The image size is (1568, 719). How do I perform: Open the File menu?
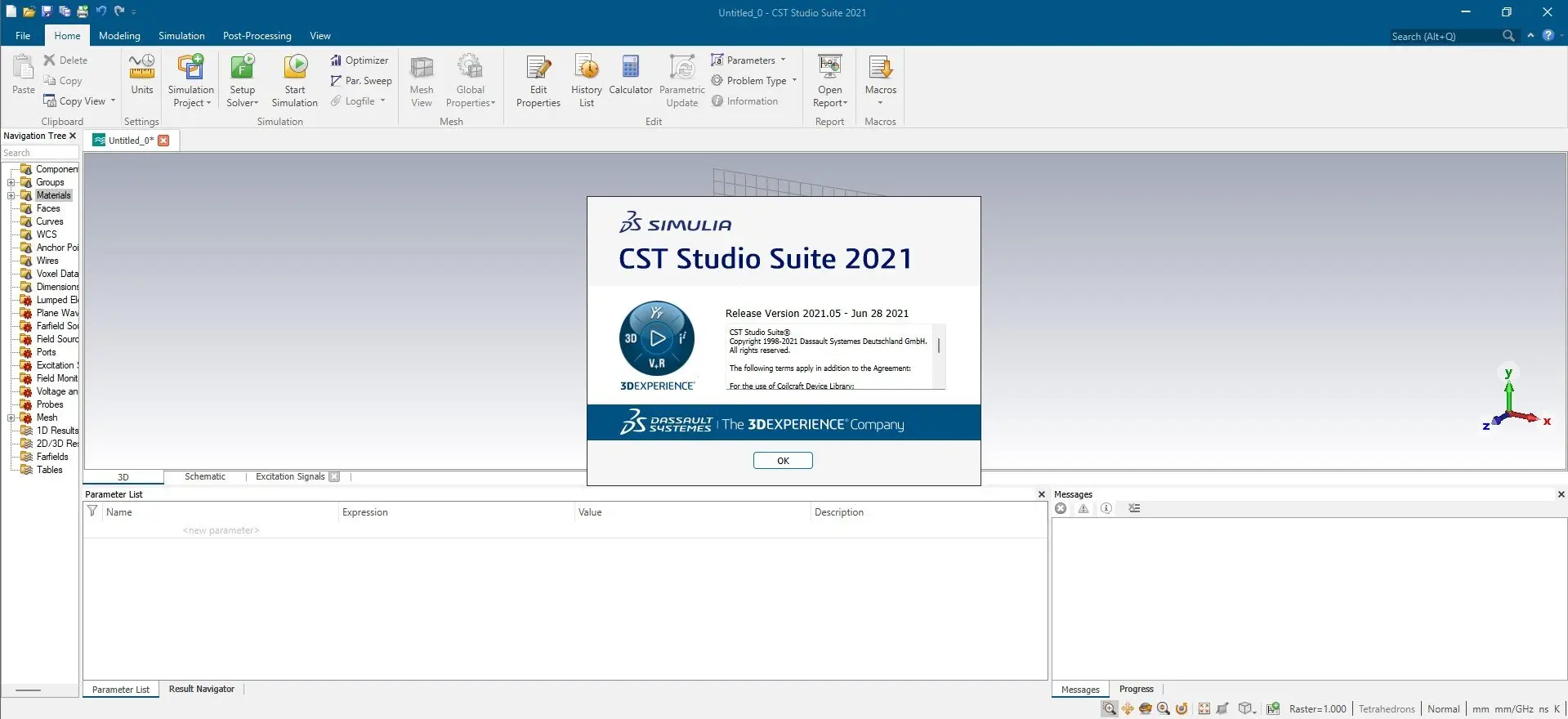pos(23,36)
